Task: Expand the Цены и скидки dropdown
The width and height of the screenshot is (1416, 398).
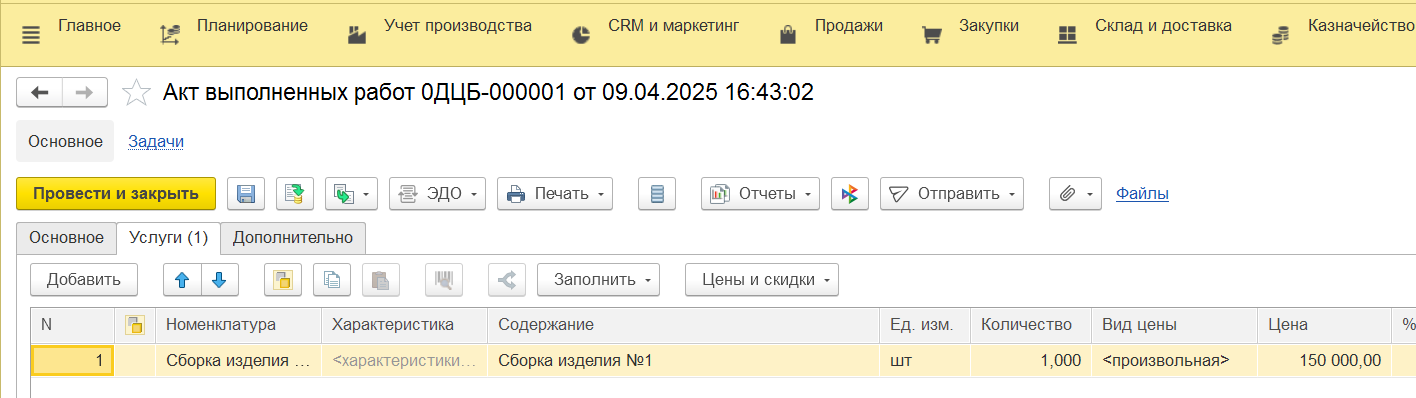Action: 762,280
